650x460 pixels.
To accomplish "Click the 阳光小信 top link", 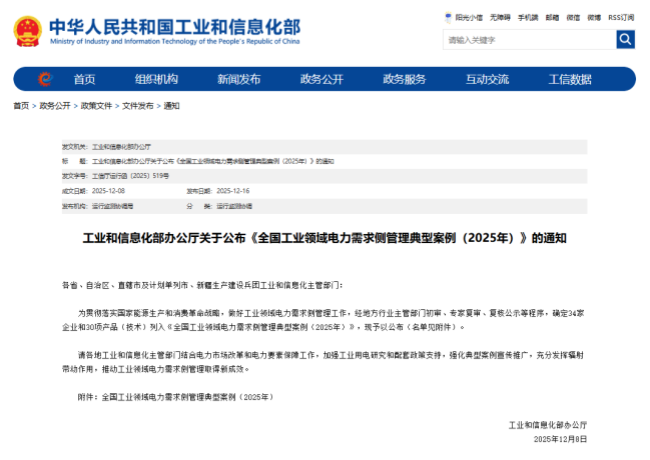I will pos(469,17).
